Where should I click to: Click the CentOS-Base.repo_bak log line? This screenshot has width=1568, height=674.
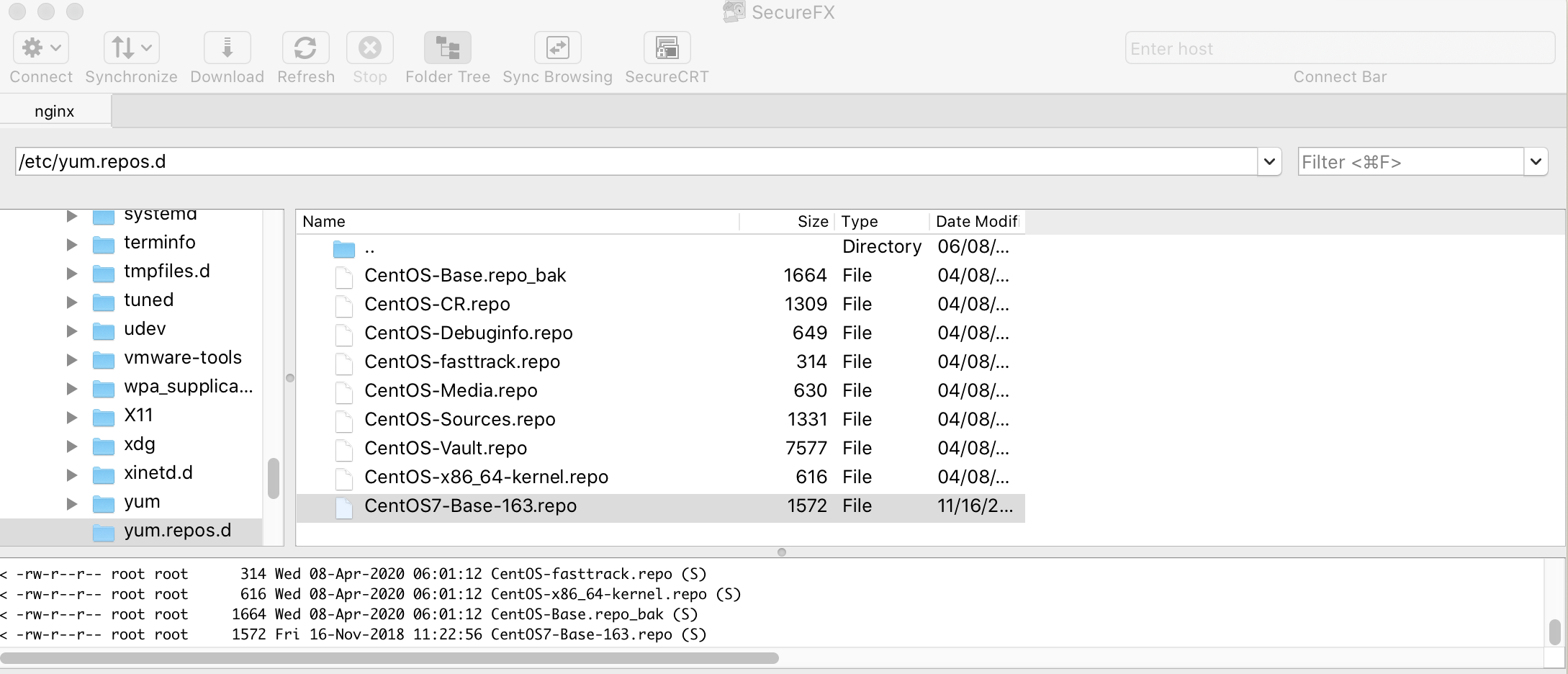(349, 614)
